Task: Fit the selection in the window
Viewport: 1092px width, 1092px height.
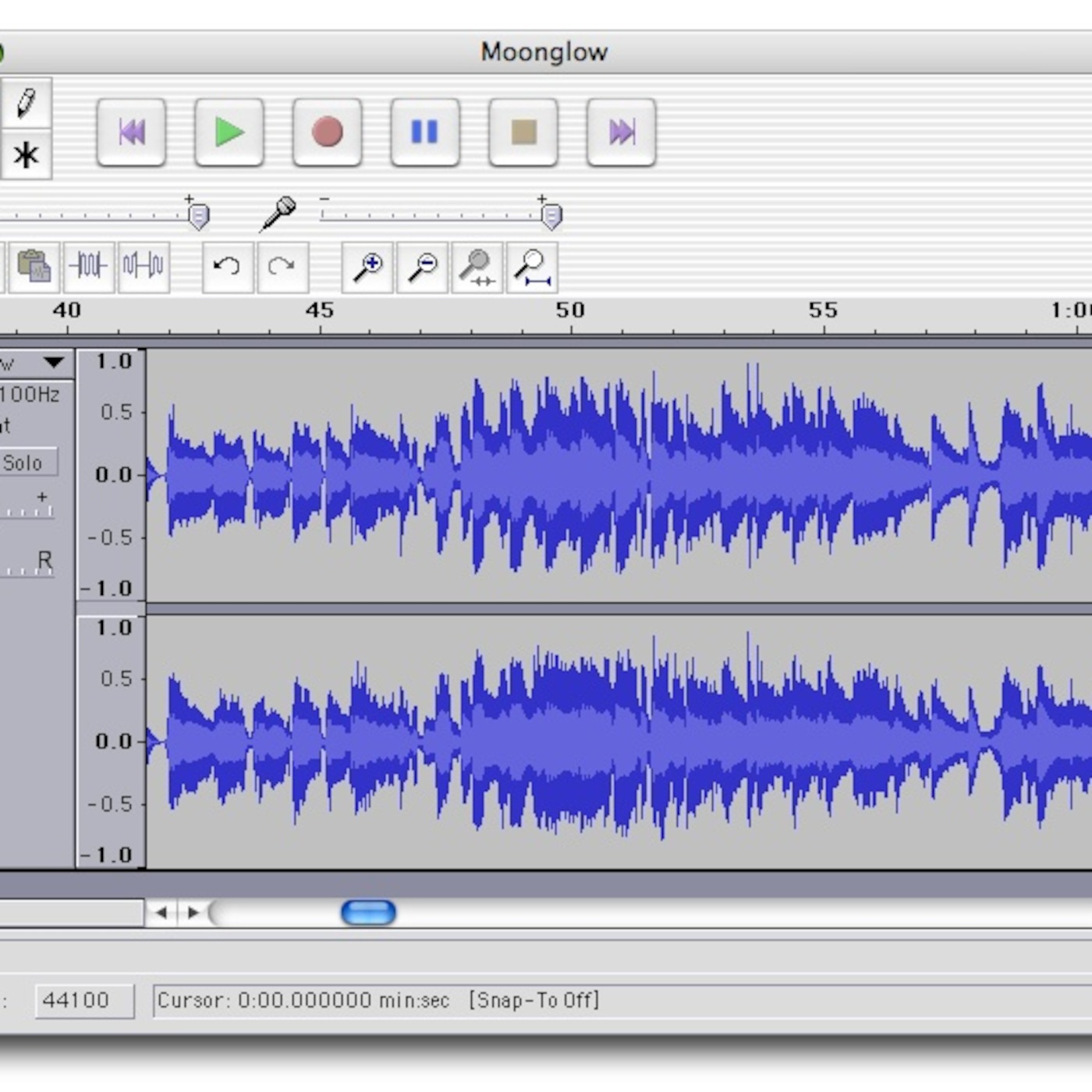Action: 477,267
